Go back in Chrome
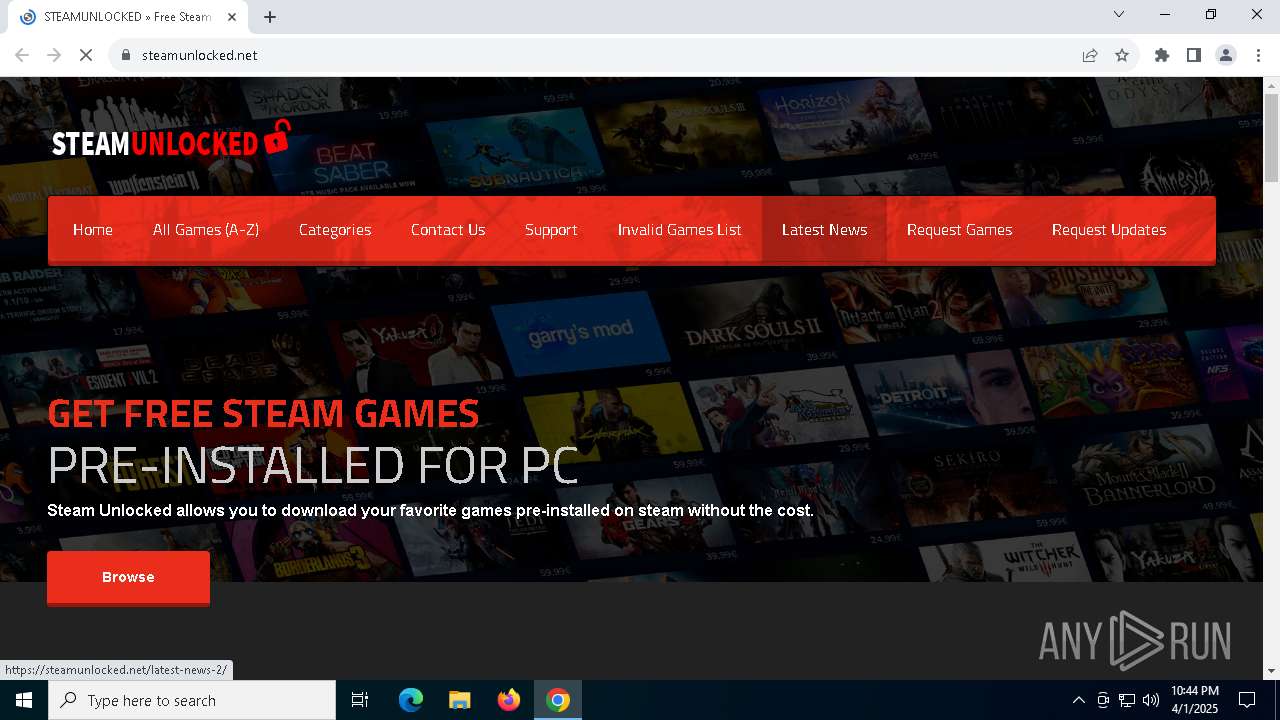This screenshot has height=720, width=1280. [22, 55]
